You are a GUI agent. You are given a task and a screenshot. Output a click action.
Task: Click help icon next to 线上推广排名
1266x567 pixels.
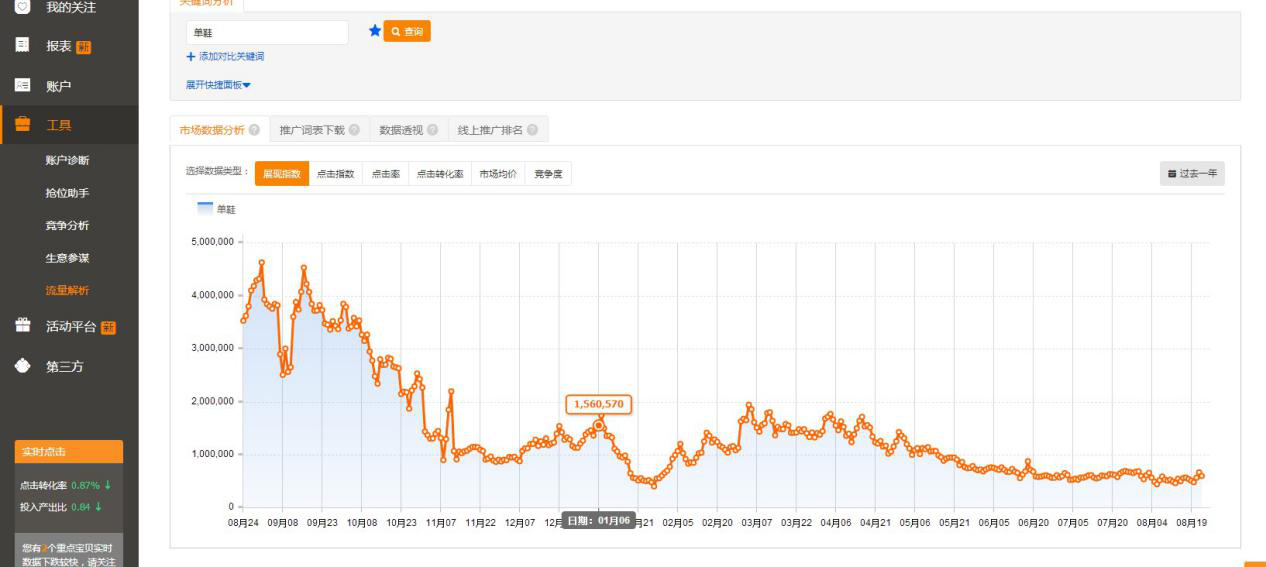coord(532,130)
